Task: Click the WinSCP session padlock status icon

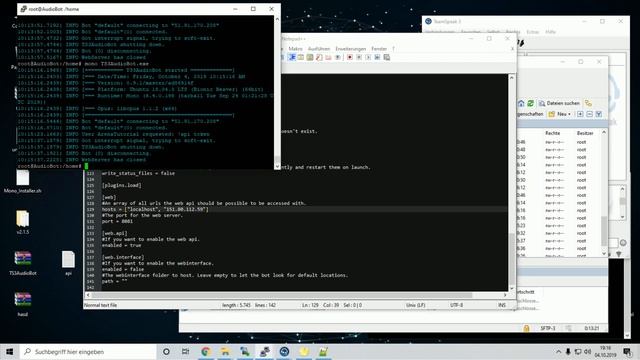Action: tap(526, 328)
